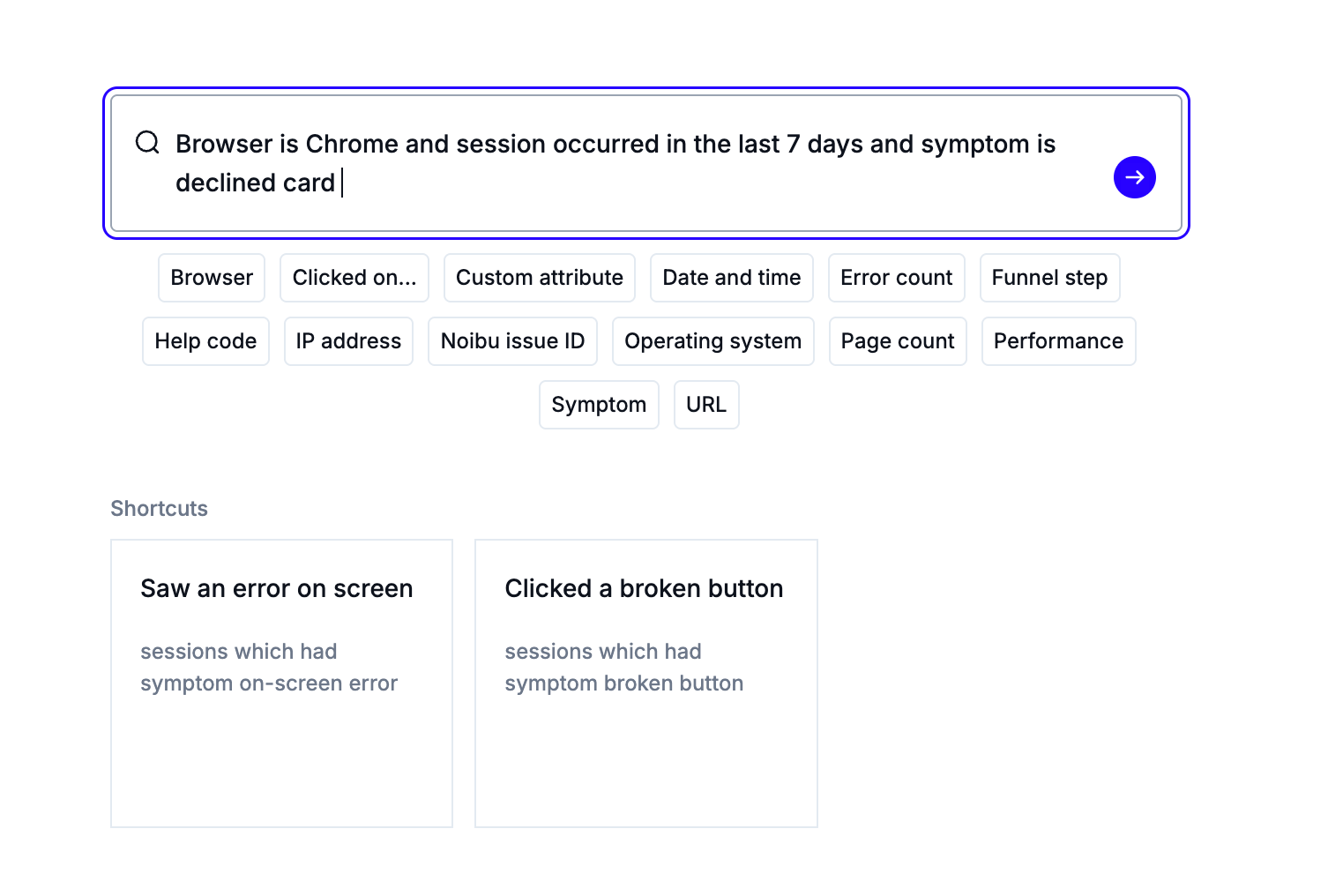
Task: Add the URL filter chip
Action: (x=706, y=405)
